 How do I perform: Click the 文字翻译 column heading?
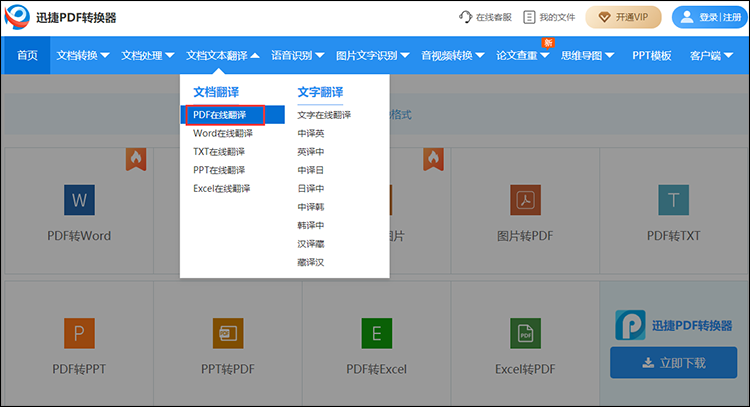(x=320, y=92)
